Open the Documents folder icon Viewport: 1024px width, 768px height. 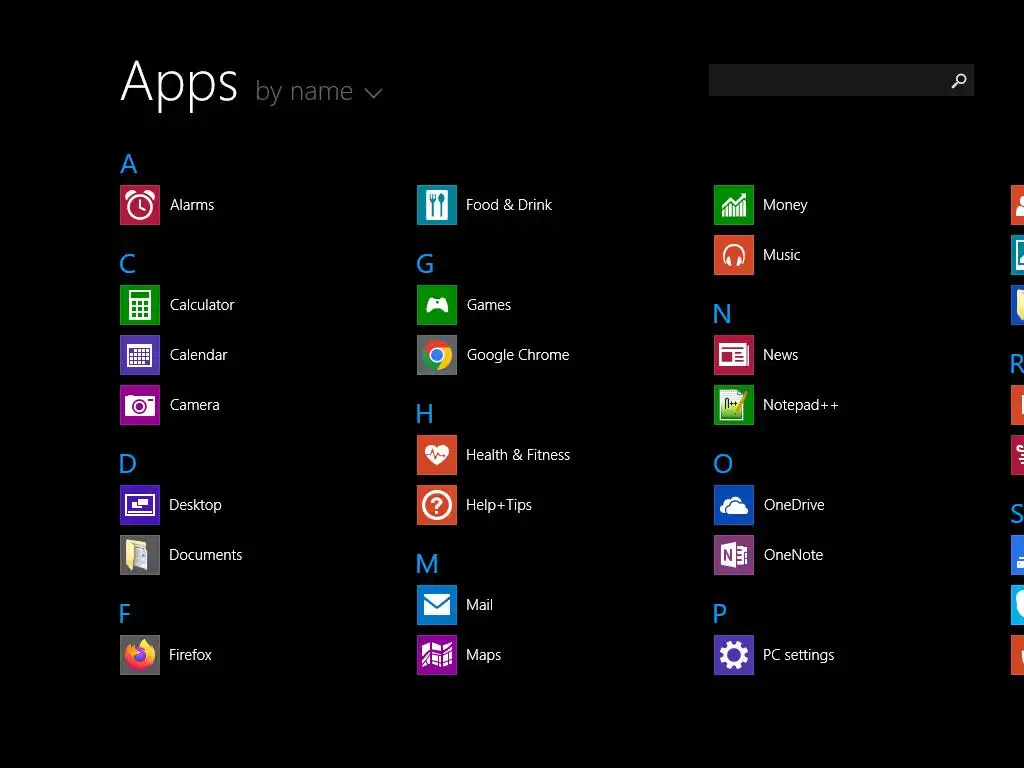(140, 555)
